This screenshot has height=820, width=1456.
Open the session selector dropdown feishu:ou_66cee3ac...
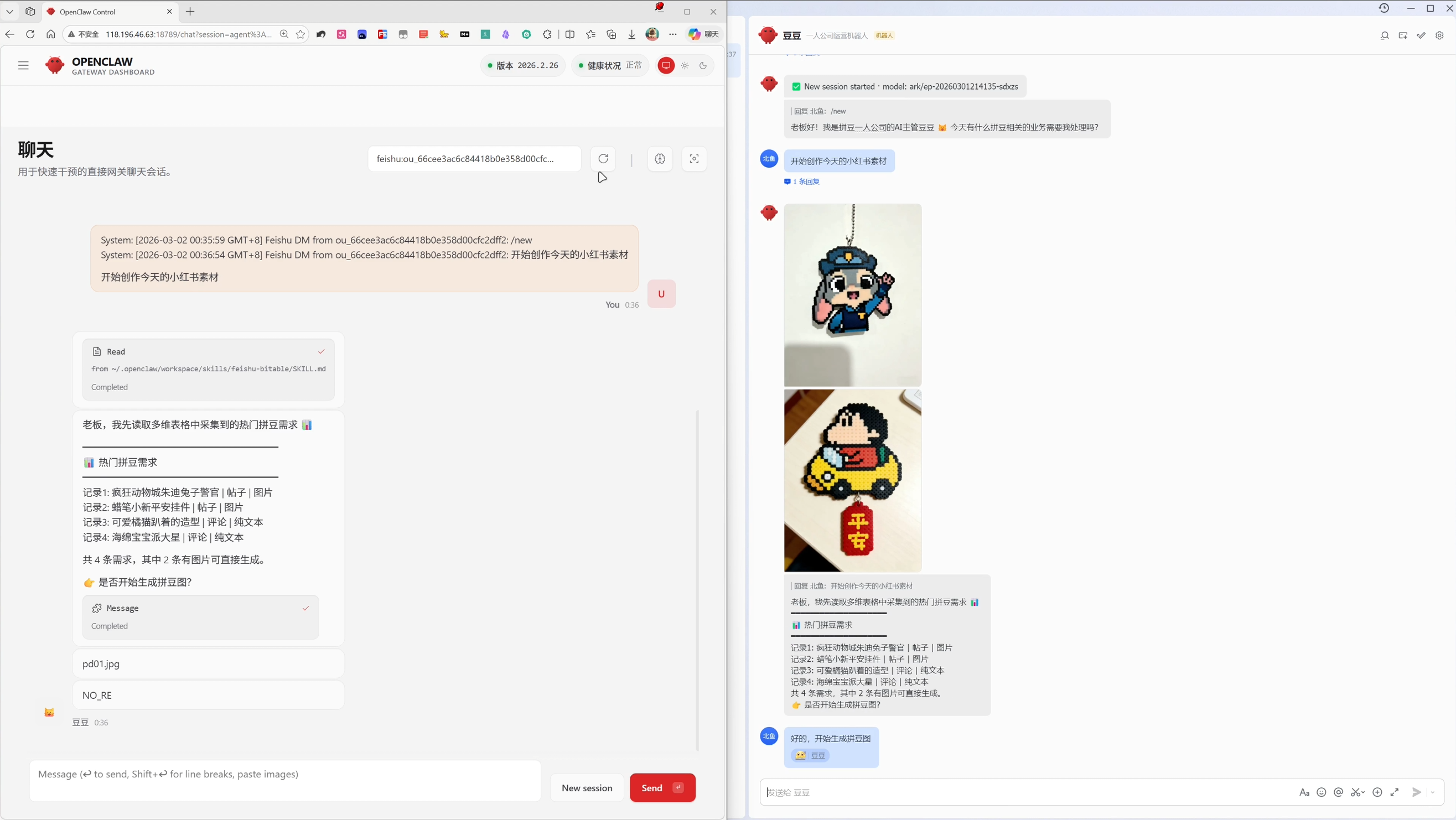(x=474, y=159)
